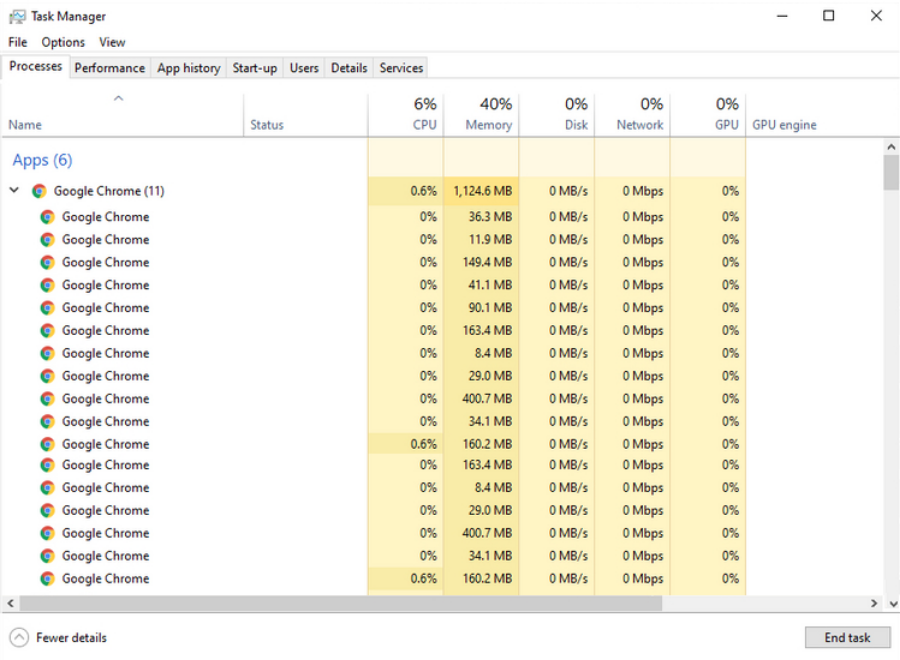This screenshot has width=900, height=660.
Task: Click the Chrome icon in the 149.4 MB row
Action: (47, 262)
